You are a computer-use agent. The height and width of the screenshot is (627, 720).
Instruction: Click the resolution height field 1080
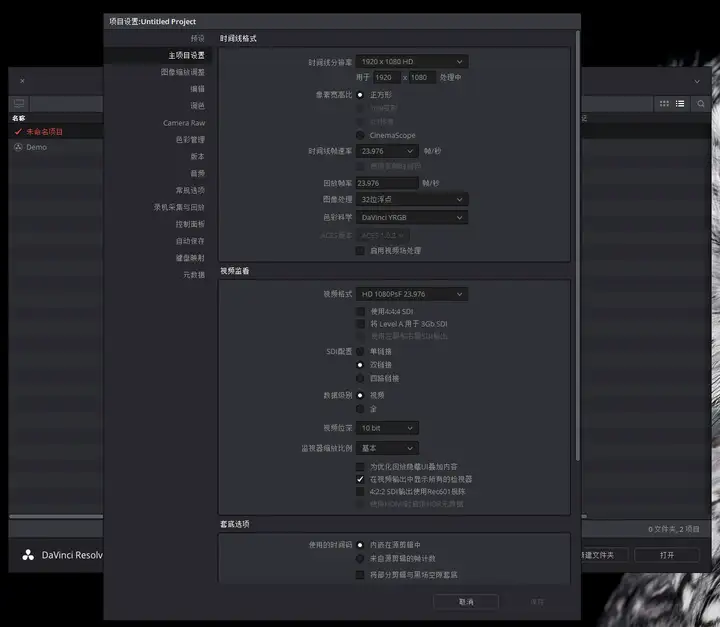422,77
